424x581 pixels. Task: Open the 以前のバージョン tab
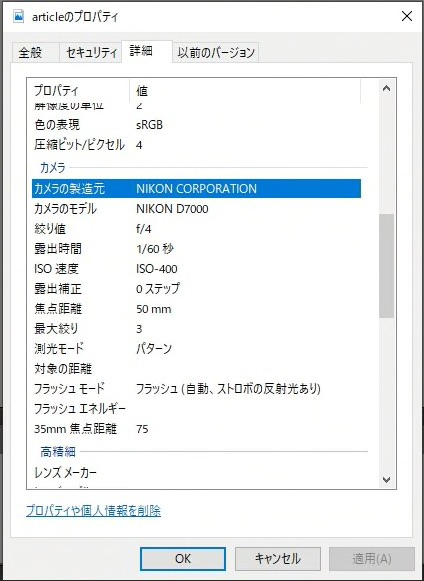coord(216,53)
